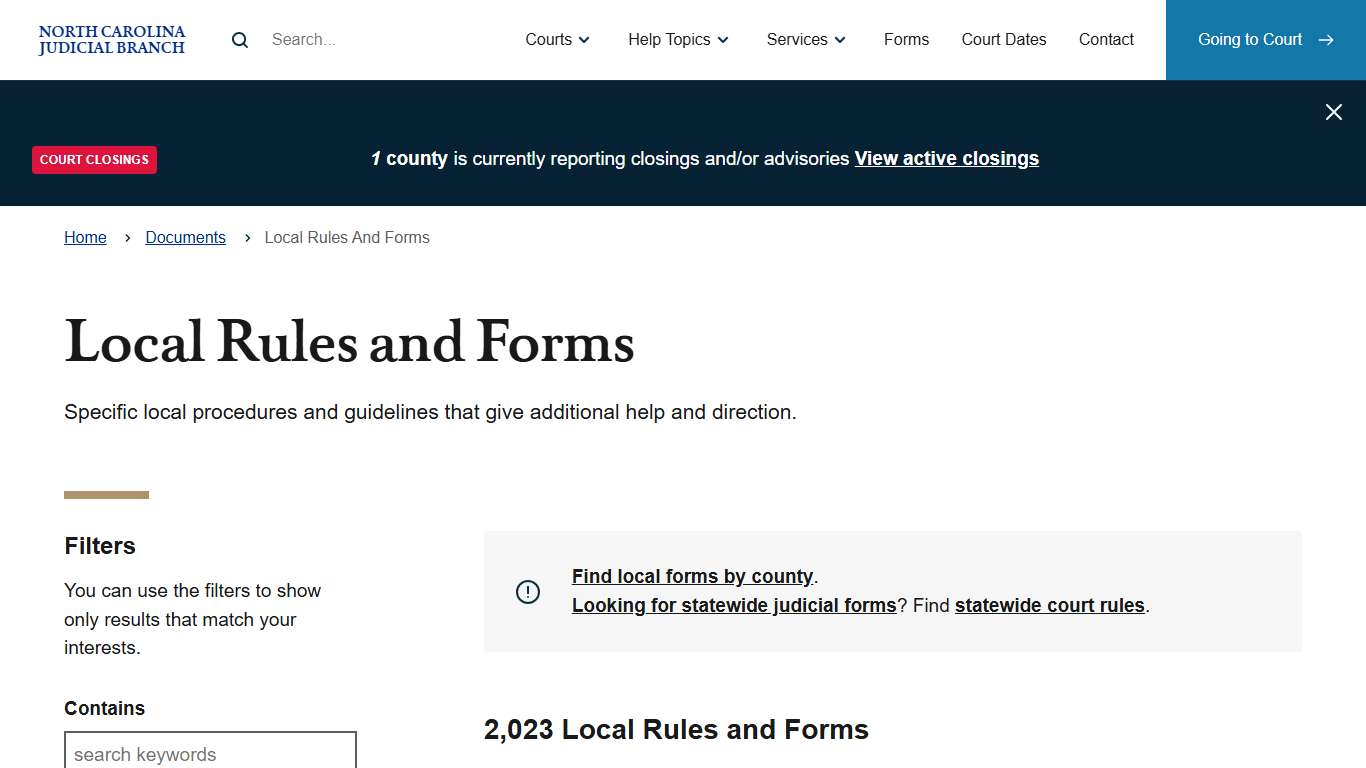Select the Forms menu item
This screenshot has width=1366, height=768.
(x=906, y=39)
